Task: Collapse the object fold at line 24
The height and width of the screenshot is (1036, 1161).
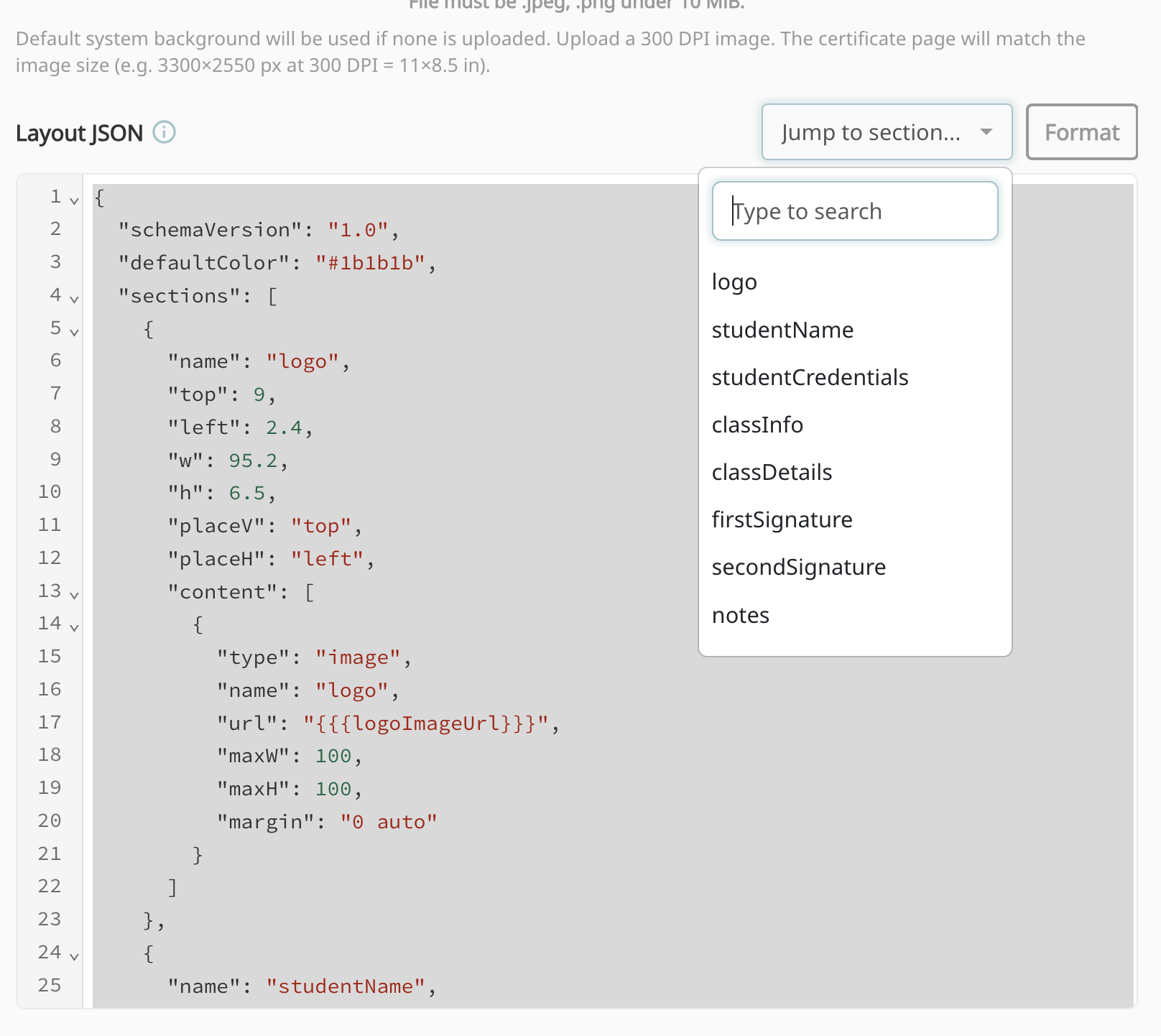Action: click(x=74, y=956)
